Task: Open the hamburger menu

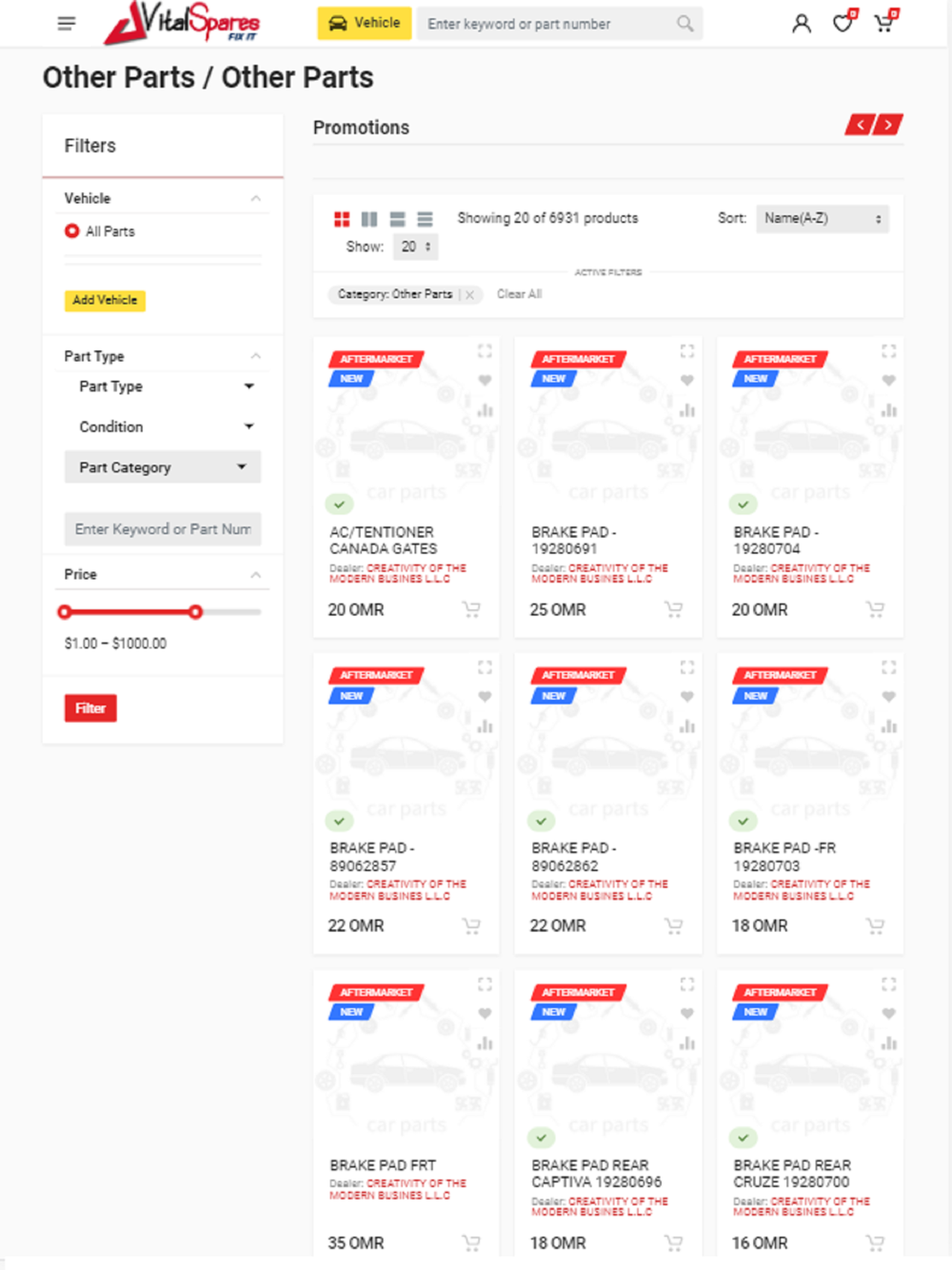Action: tap(66, 23)
